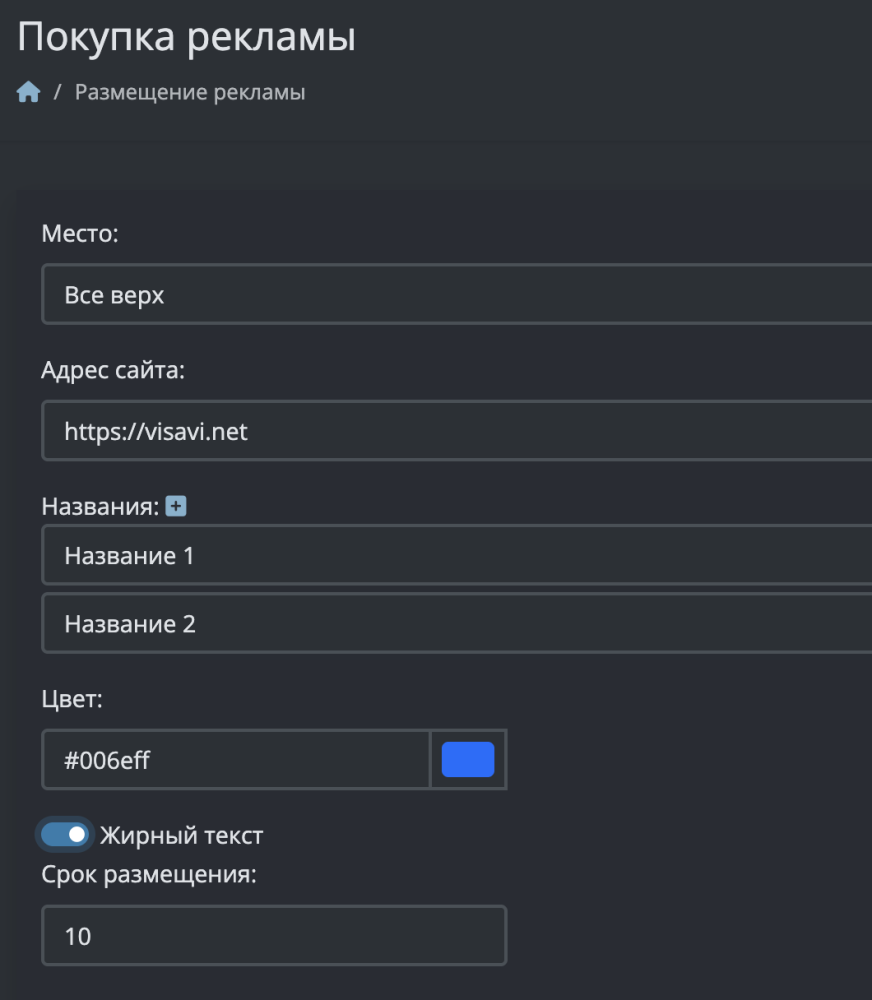Click the Срок размещения: label
Viewport: 872px width, 1000px height.
[x=150, y=874]
